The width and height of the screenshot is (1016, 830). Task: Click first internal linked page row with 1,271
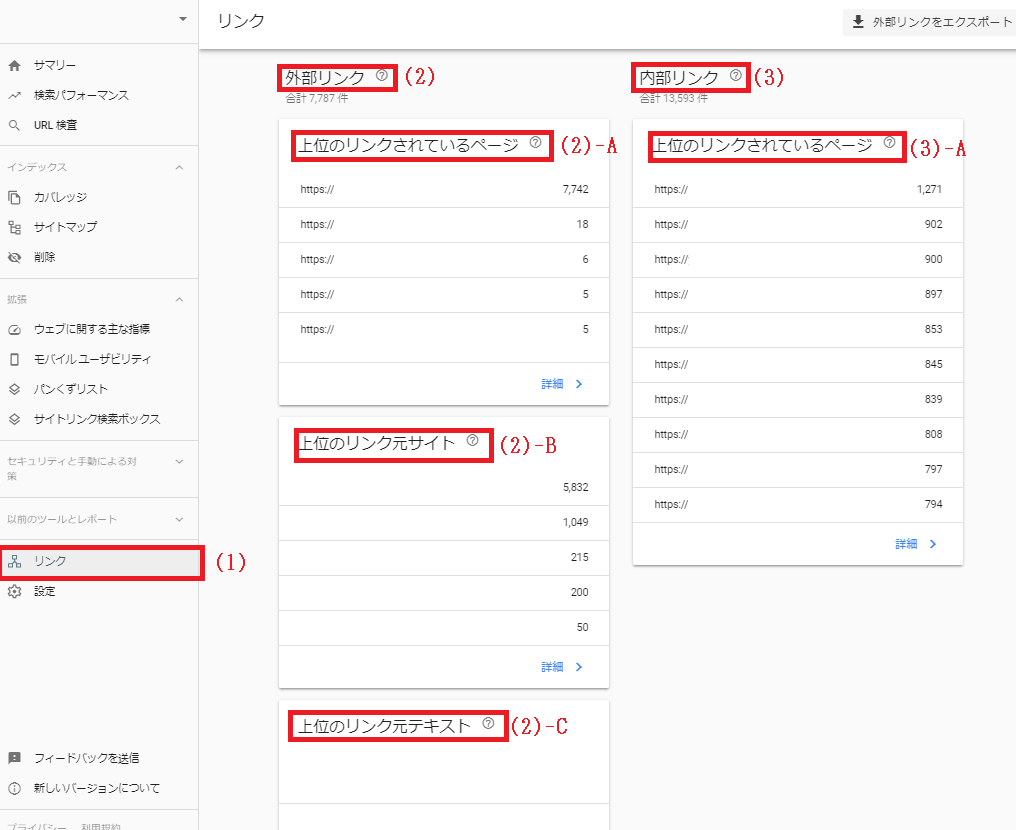797,190
